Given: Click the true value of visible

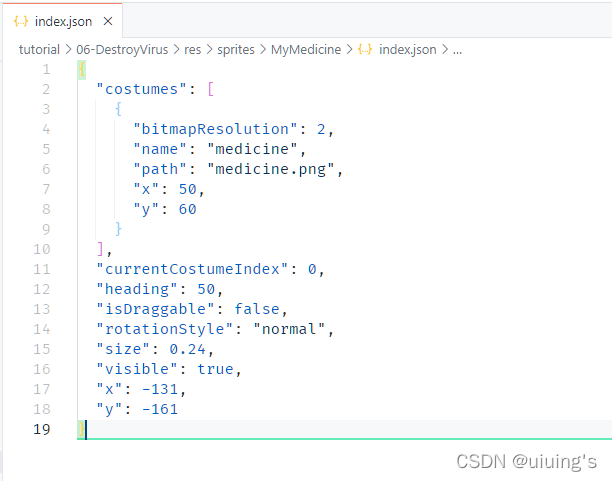Looking at the screenshot, I should click(215, 369).
